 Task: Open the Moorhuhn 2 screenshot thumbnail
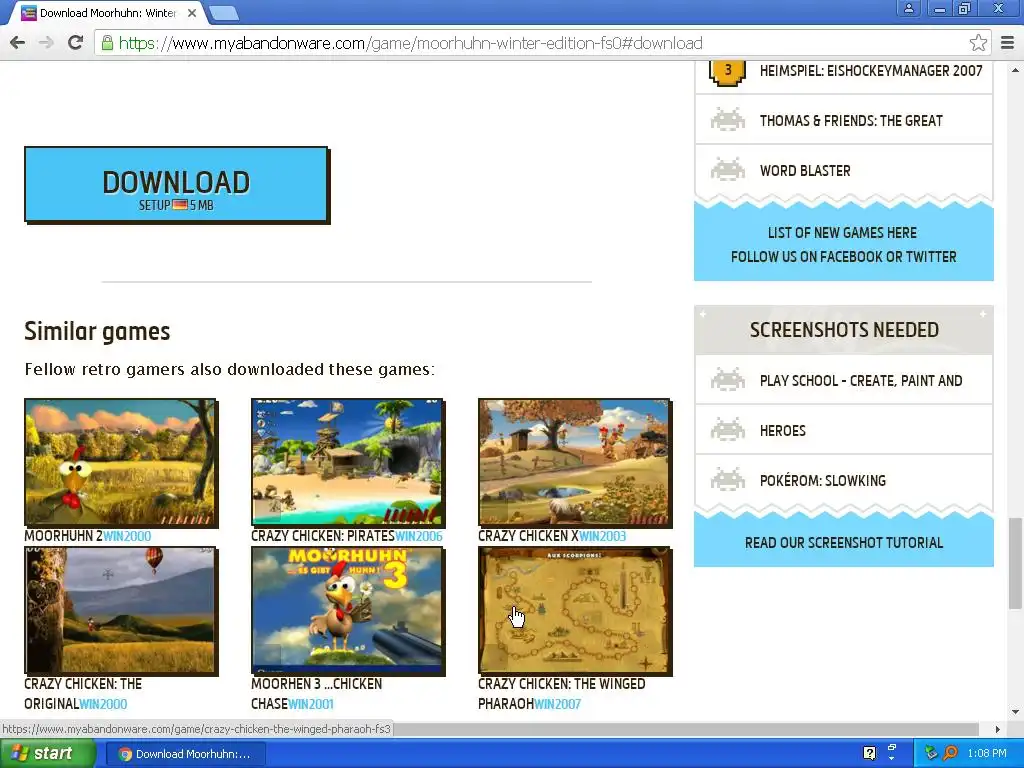(x=121, y=462)
